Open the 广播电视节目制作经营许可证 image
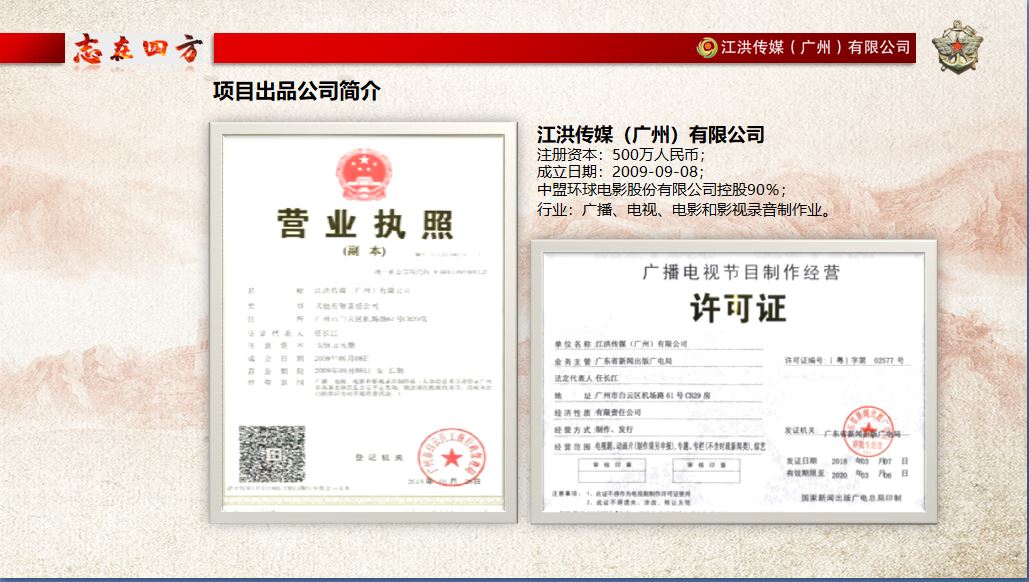The height and width of the screenshot is (582, 1029). (734, 382)
